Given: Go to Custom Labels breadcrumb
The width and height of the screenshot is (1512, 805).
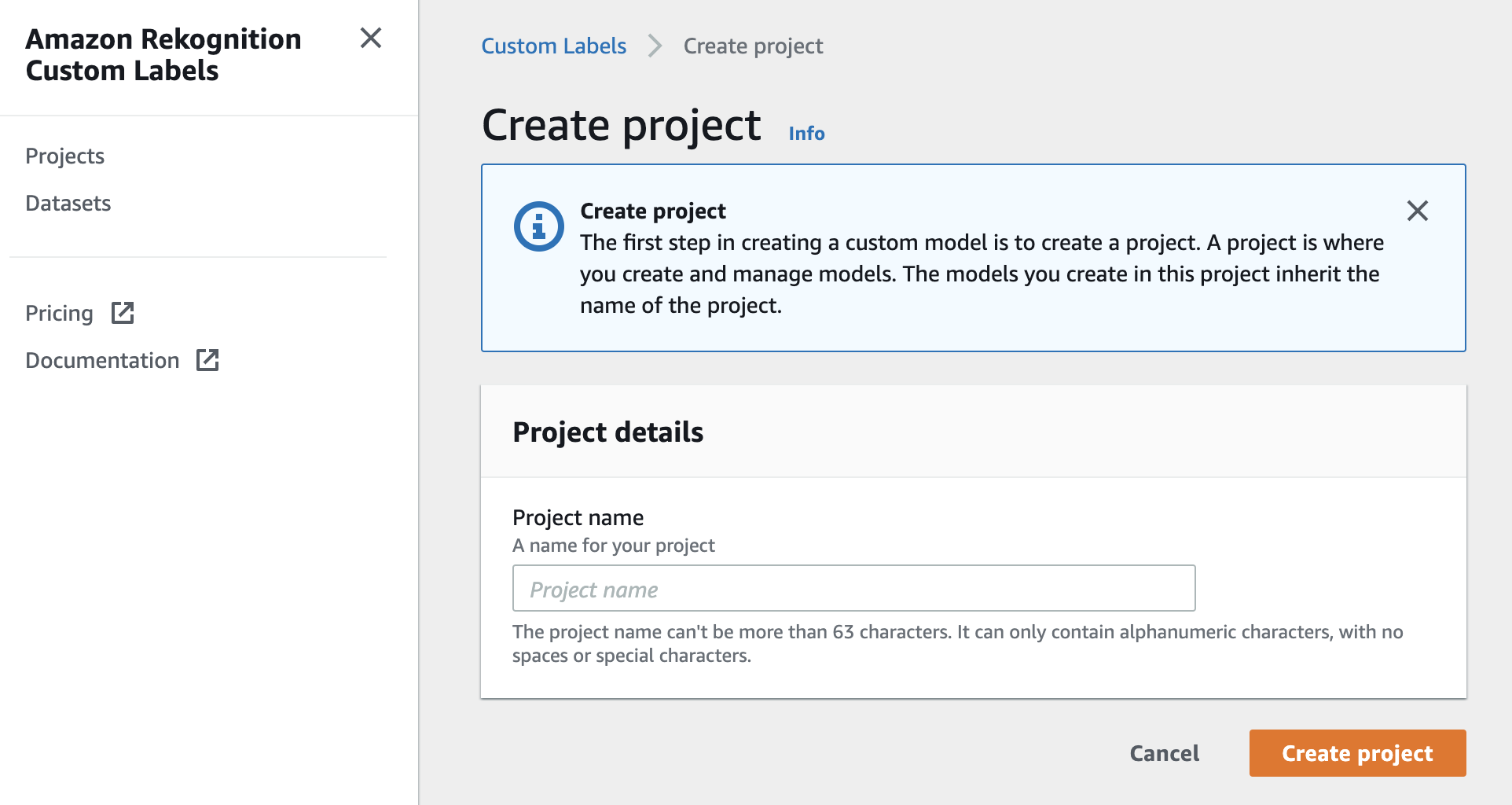Looking at the screenshot, I should [553, 46].
